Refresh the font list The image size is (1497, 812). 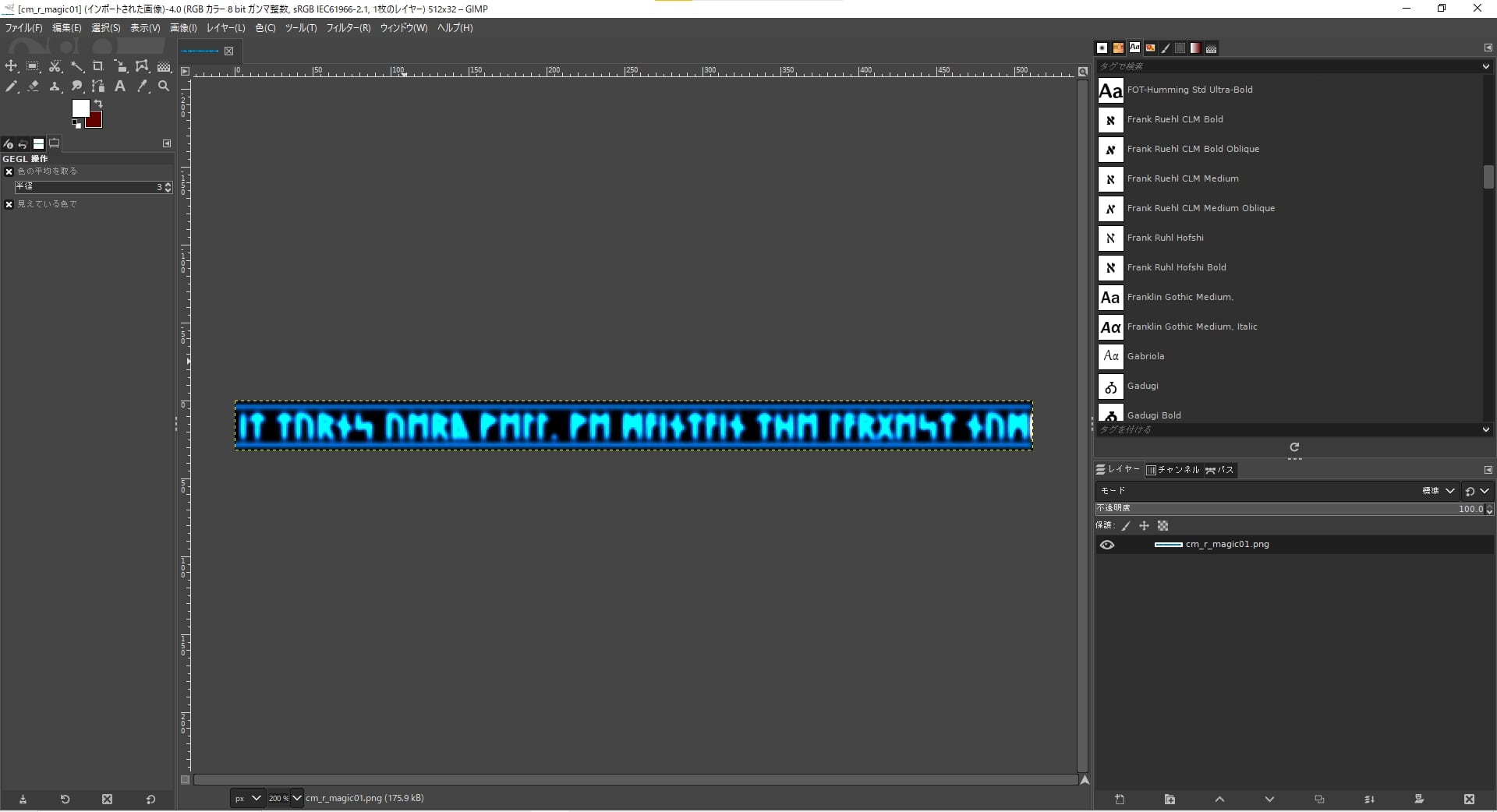tap(1294, 448)
